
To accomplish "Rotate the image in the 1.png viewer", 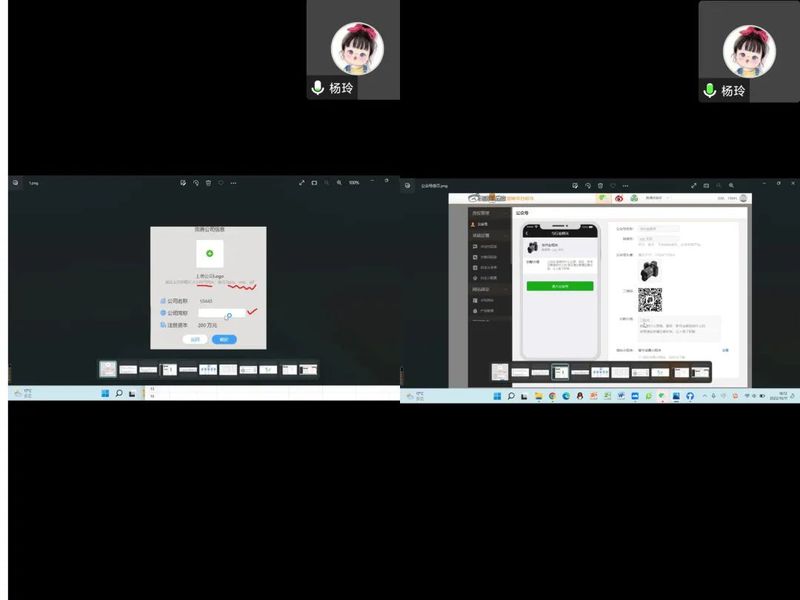I will pyautogui.click(x=196, y=183).
